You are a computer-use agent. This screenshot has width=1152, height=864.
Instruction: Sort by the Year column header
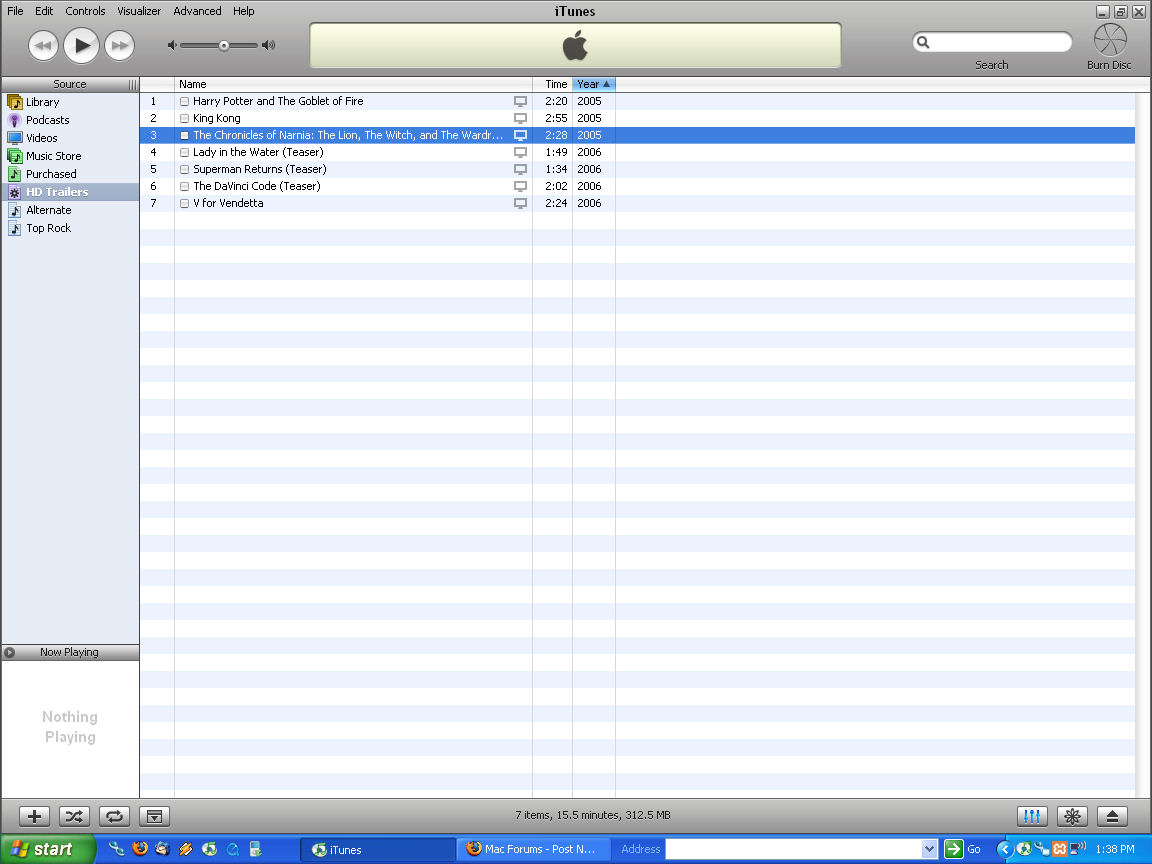[x=594, y=84]
